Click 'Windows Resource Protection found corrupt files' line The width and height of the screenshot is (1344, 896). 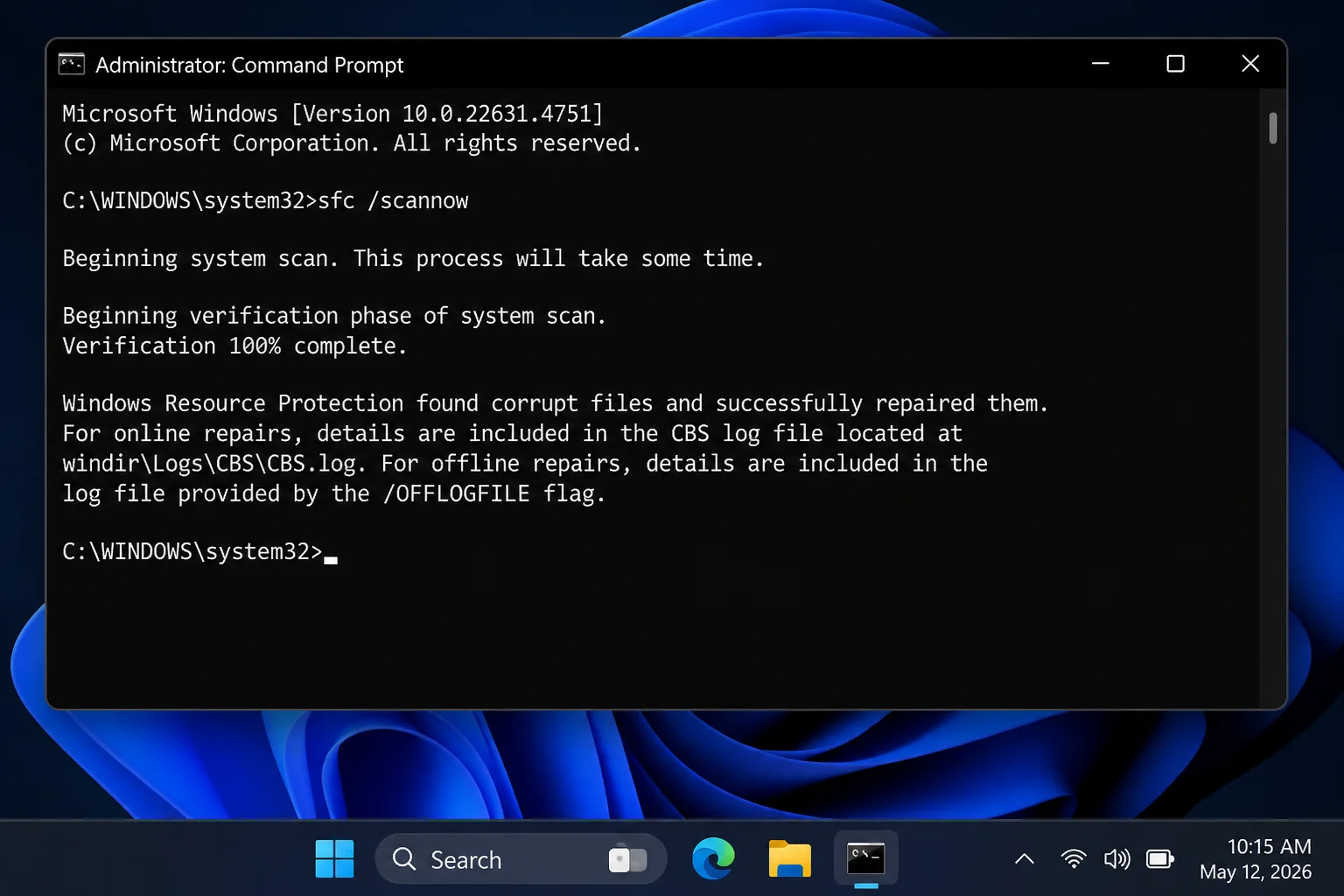[x=556, y=403]
